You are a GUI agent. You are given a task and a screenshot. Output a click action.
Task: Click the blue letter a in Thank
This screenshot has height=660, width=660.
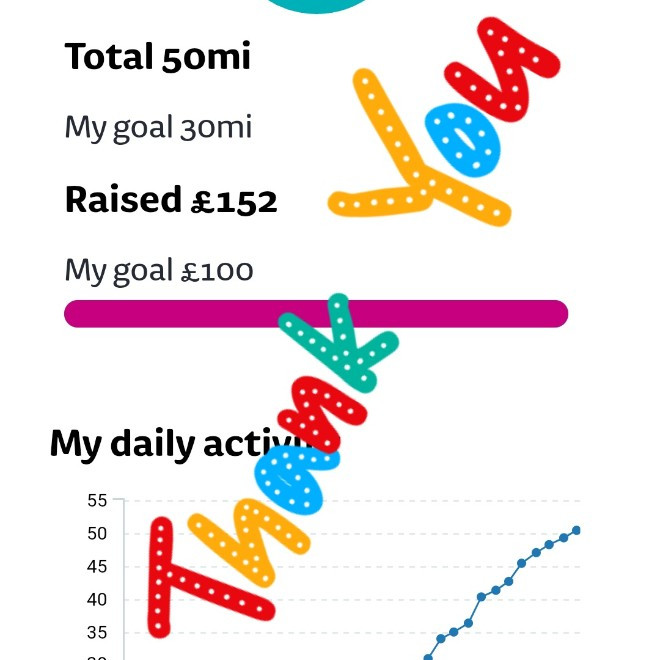[x=290, y=478]
